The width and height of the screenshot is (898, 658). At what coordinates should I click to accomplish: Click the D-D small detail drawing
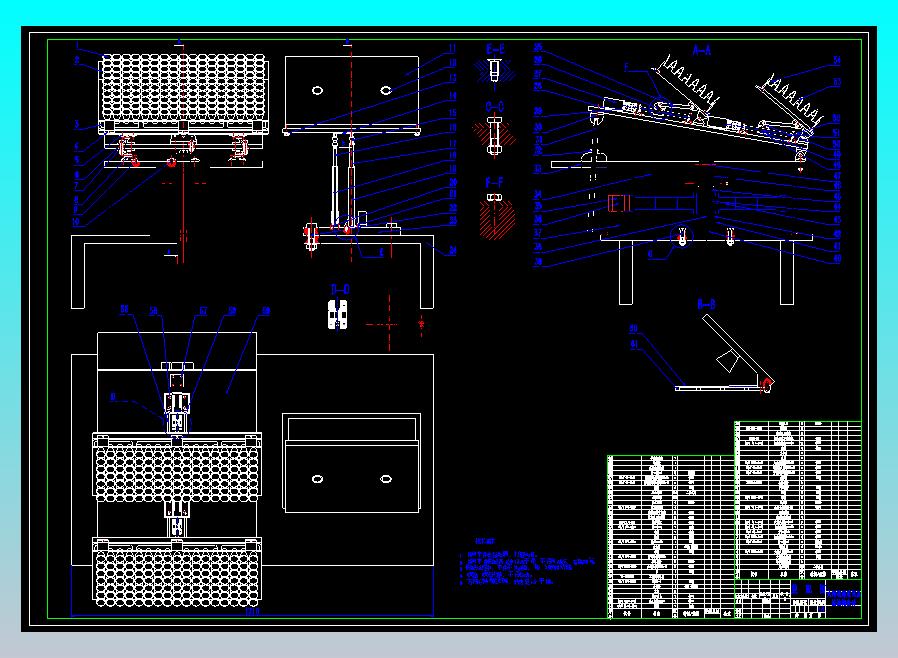click(x=338, y=314)
